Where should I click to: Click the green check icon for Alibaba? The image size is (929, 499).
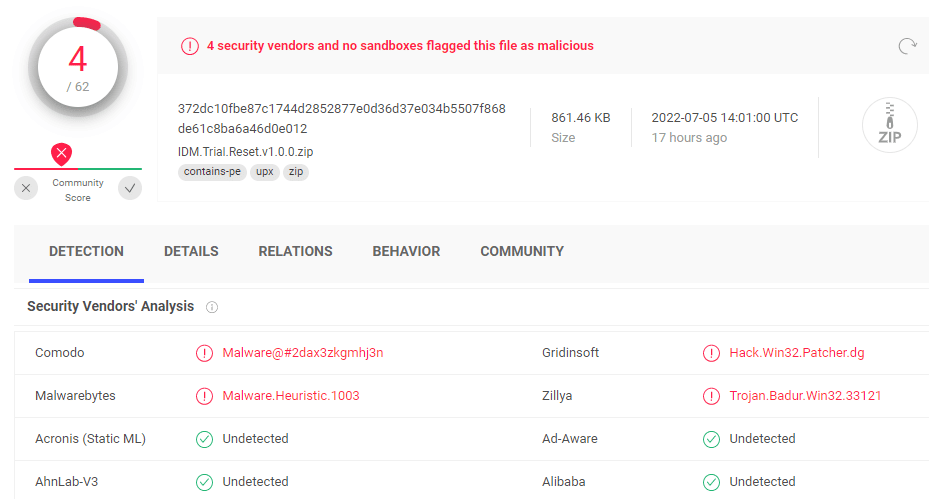[711, 482]
